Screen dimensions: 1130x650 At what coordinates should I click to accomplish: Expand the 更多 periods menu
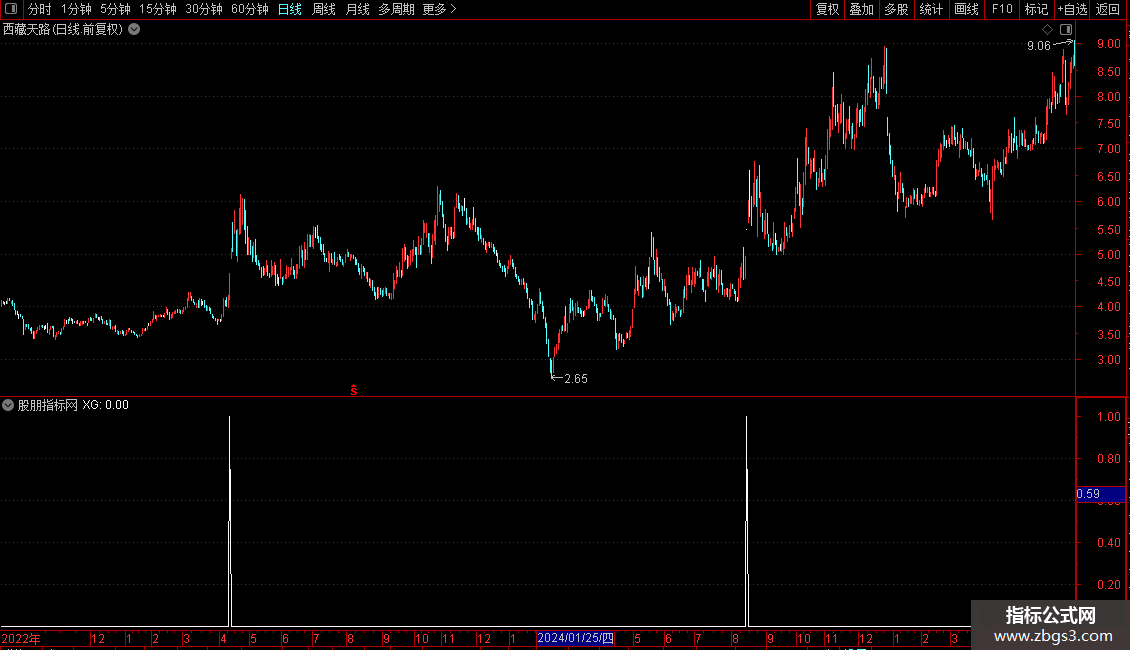coord(439,9)
